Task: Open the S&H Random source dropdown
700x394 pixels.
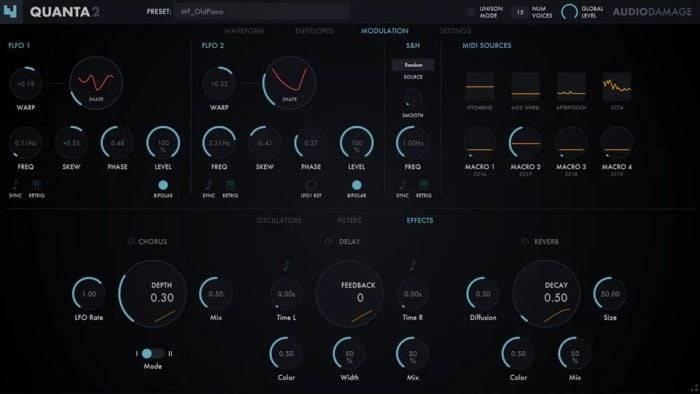Action: pos(413,65)
